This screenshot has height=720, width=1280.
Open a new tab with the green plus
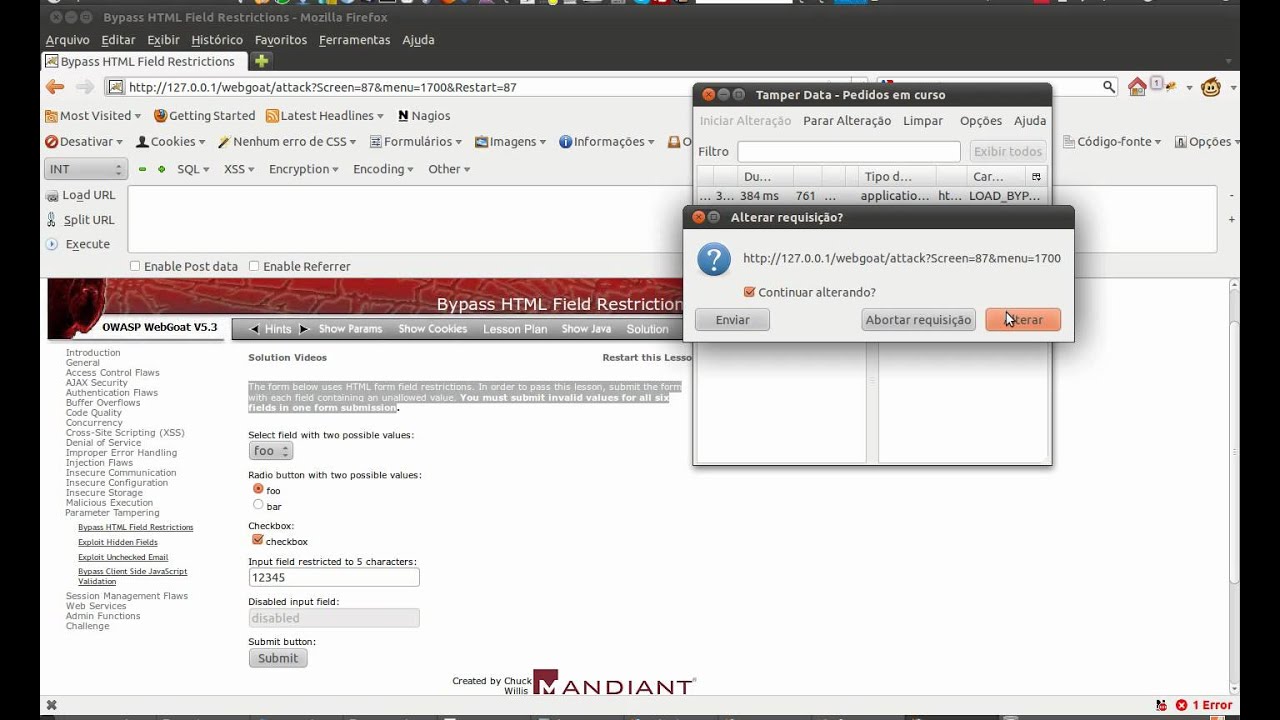pyautogui.click(x=261, y=61)
